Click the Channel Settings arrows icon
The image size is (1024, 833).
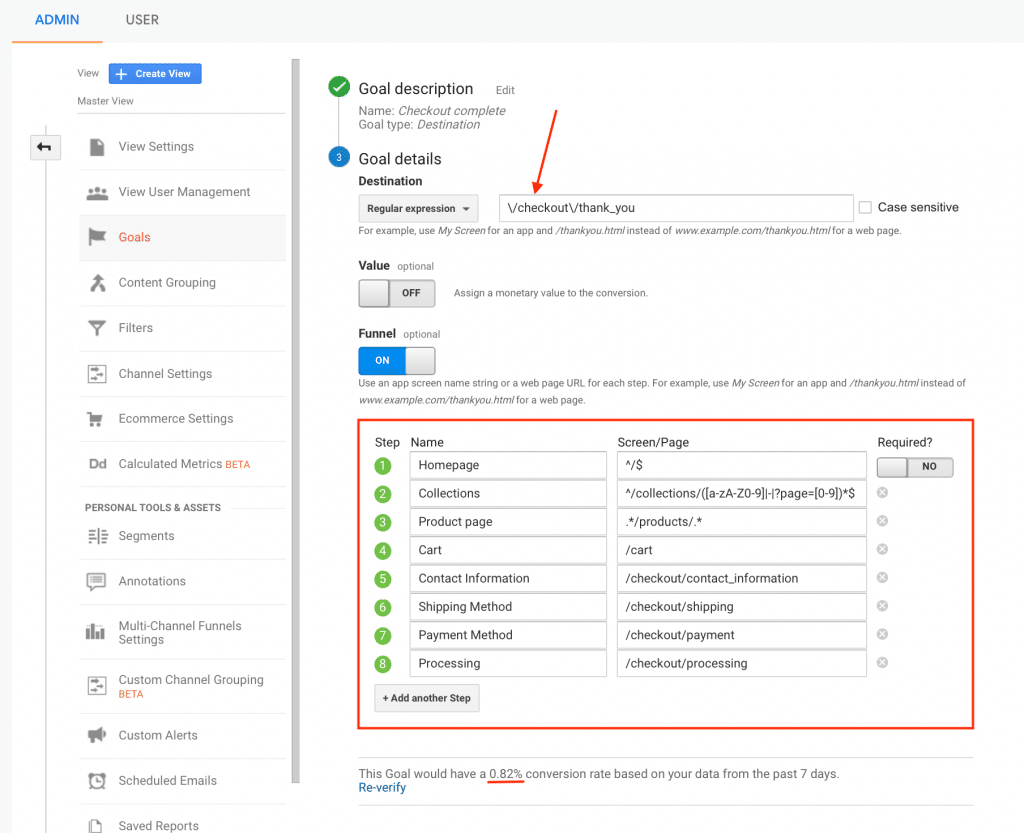[97, 373]
